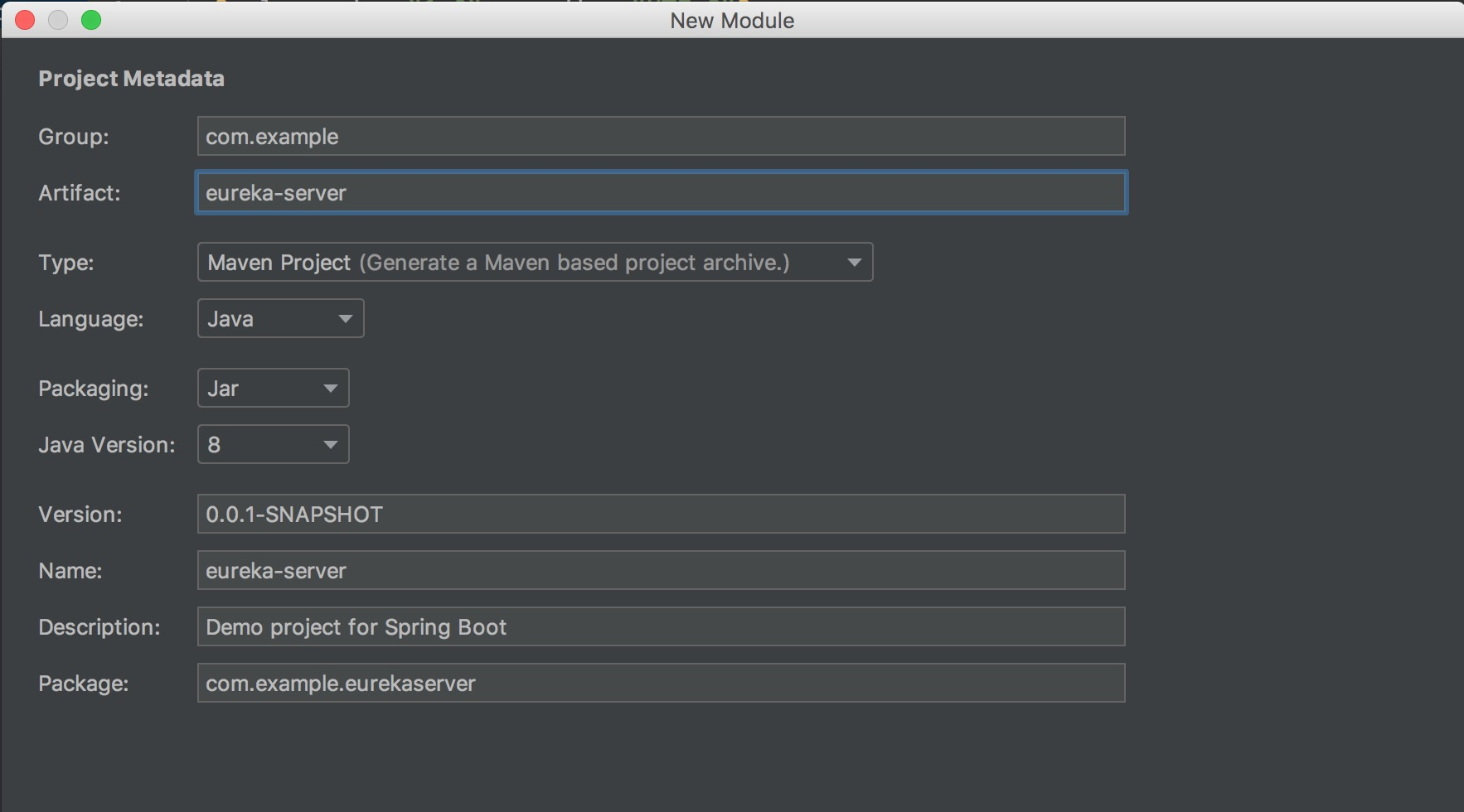This screenshot has width=1464, height=812.
Task: Click the Version field showing 0.0.1-SNAPSHOT
Action: tap(660, 515)
